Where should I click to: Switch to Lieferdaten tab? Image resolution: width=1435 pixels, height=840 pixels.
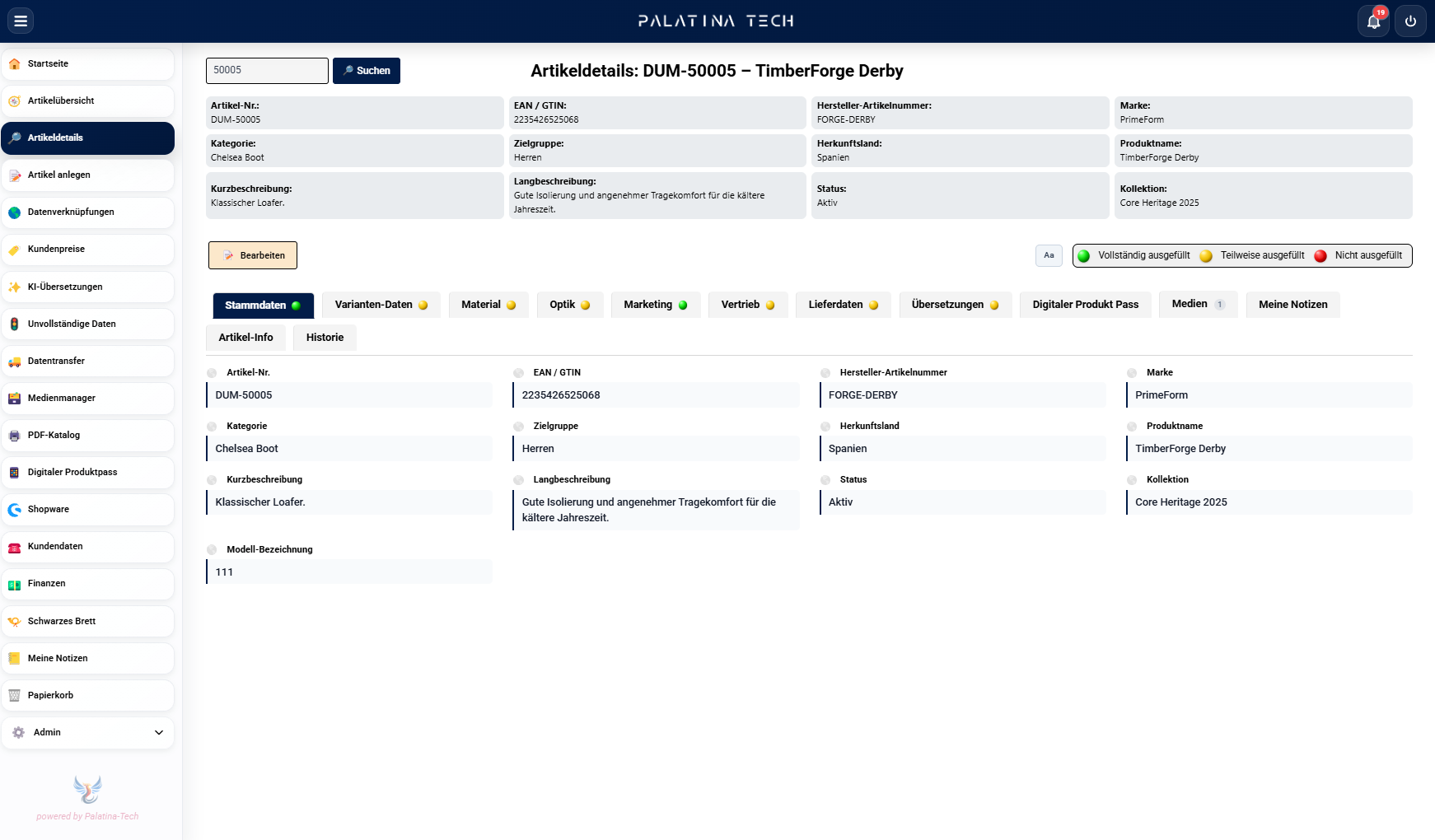click(x=844, y=305)
